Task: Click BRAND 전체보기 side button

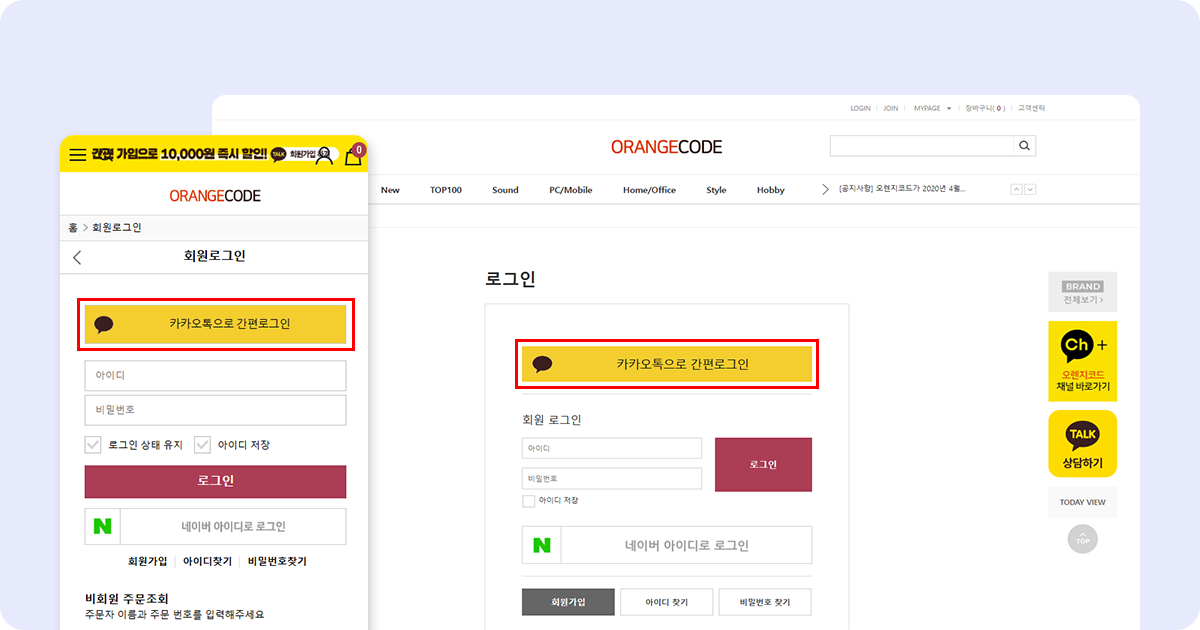Action: (x=1083, y=292)
